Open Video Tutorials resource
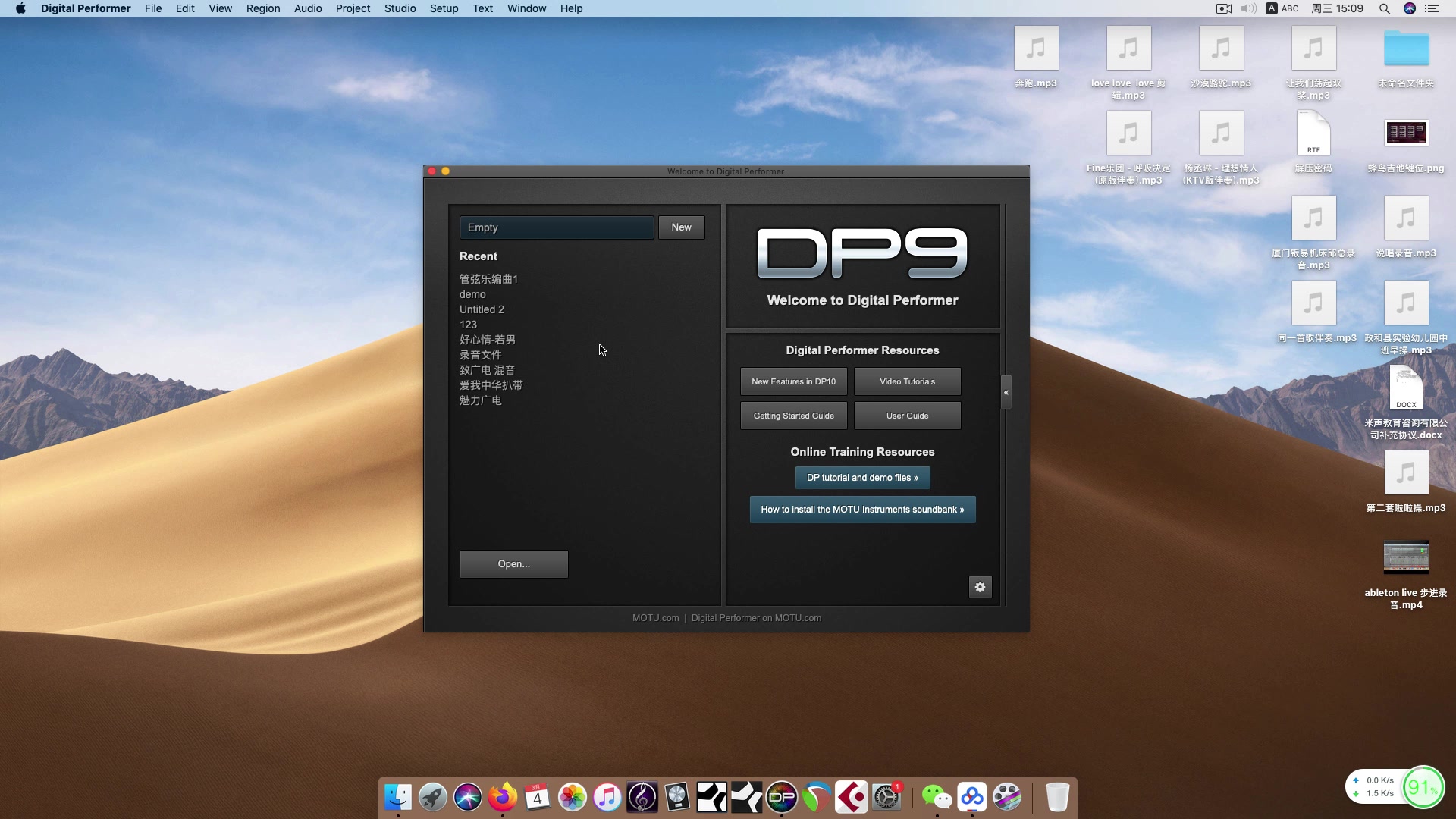 (907, 381)
